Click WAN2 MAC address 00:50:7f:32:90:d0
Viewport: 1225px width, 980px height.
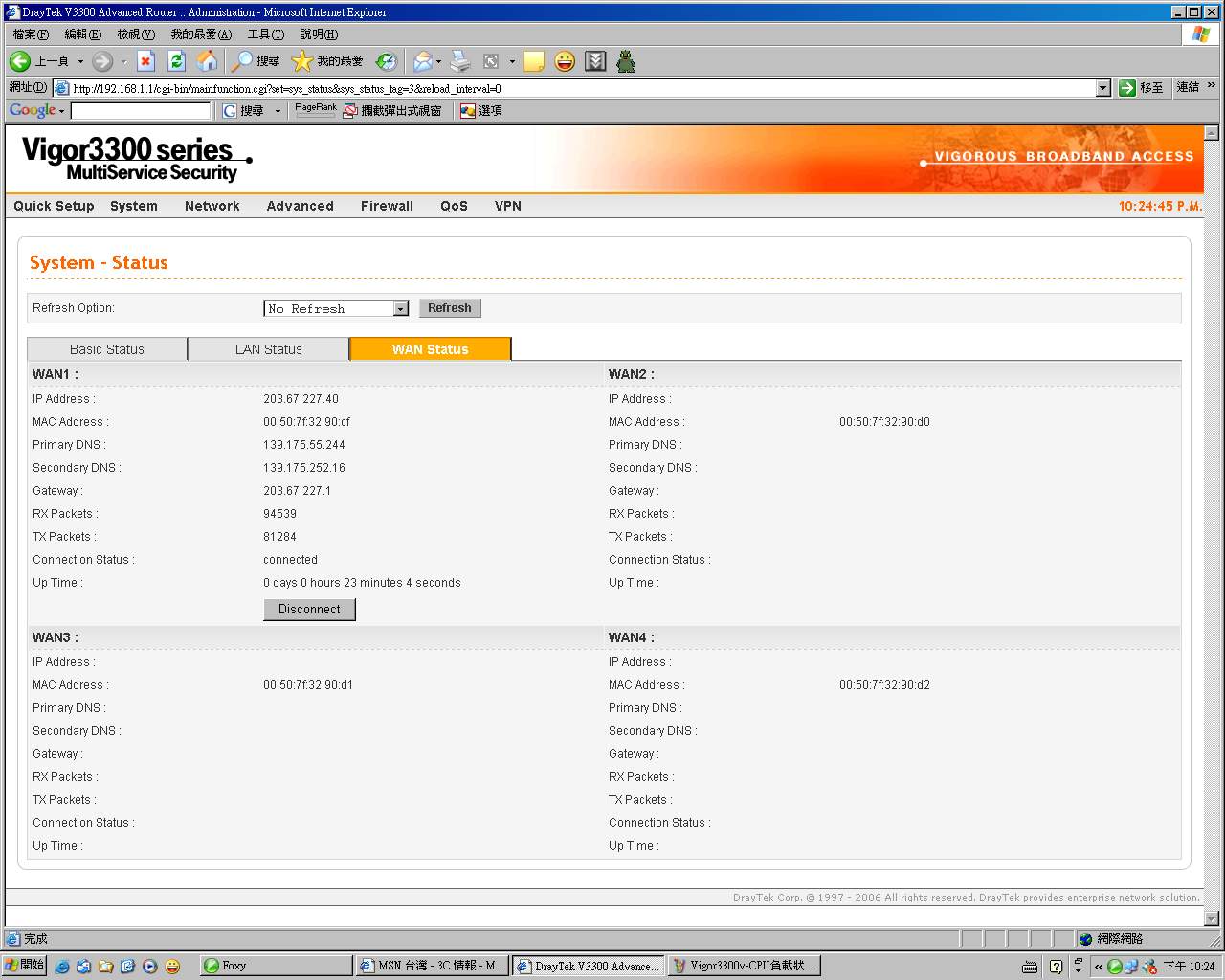[884, 422]
